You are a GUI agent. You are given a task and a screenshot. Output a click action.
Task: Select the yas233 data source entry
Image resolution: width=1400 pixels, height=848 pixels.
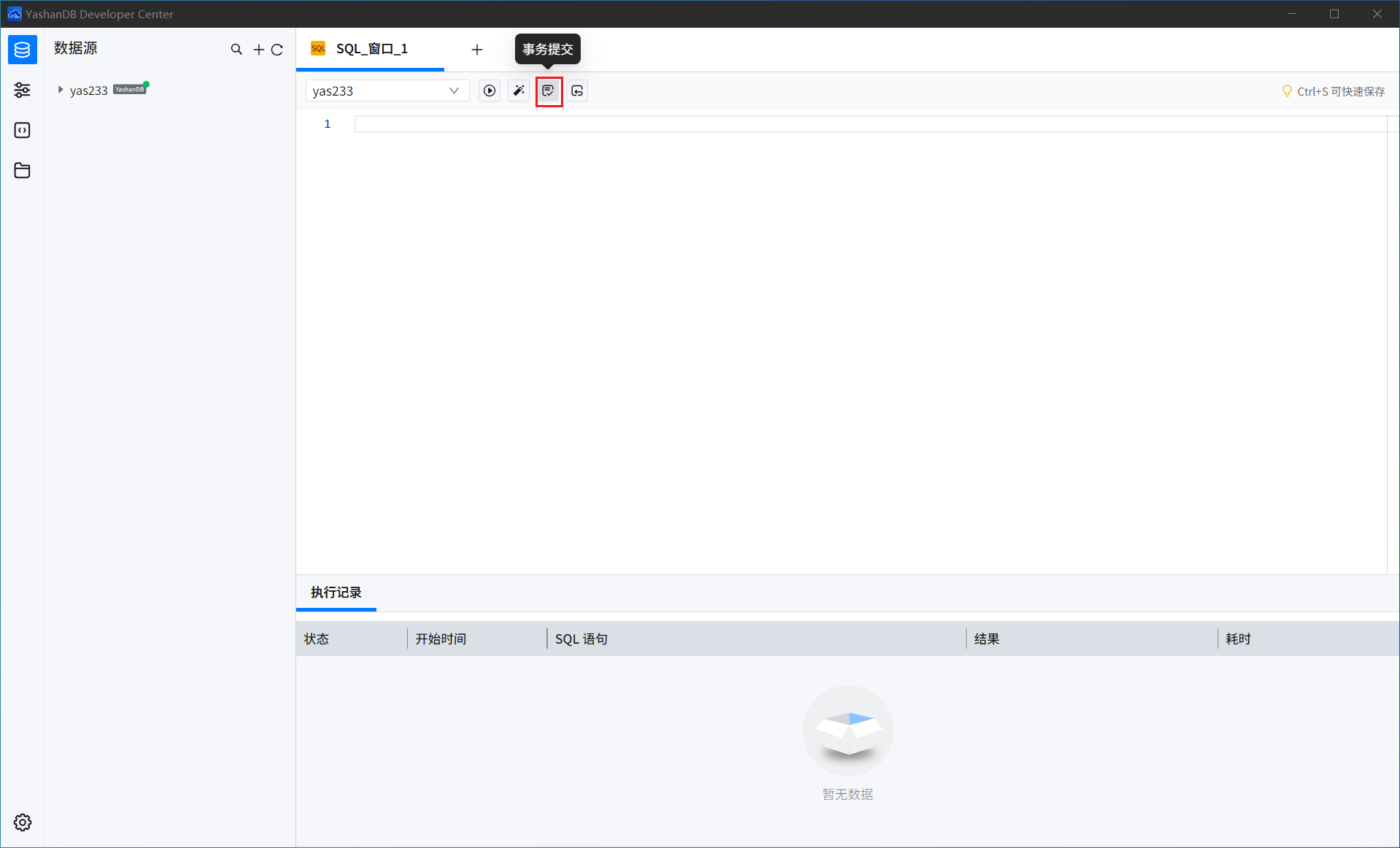coord(89,90)
